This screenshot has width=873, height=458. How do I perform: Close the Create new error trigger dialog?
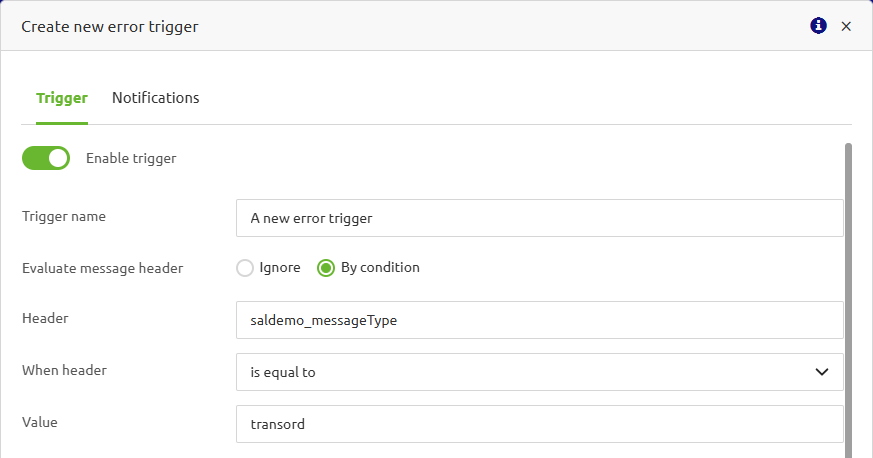click(846, 26)
